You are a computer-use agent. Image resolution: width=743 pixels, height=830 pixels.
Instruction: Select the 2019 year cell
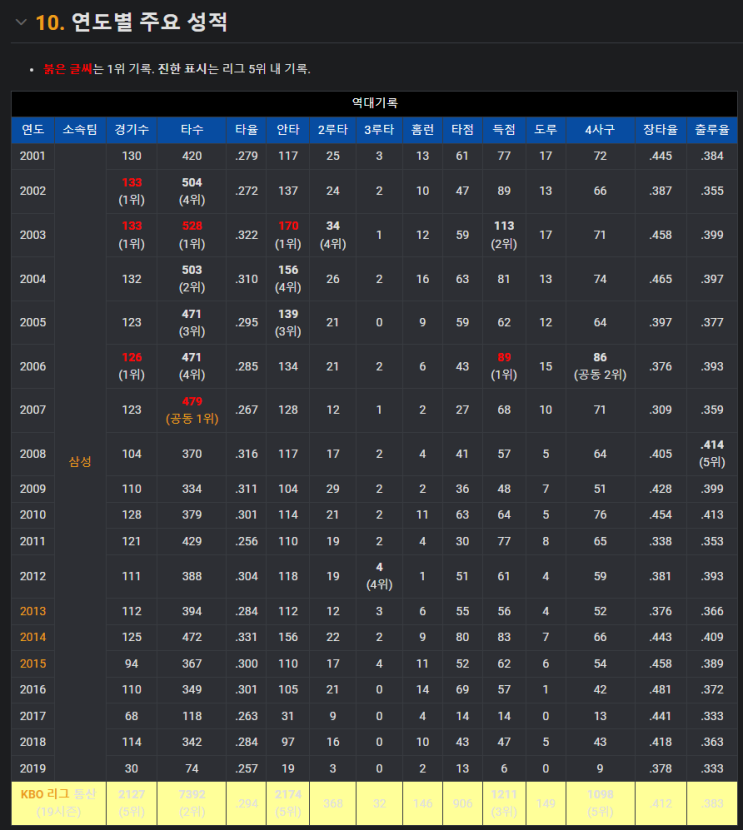(33, 769)
